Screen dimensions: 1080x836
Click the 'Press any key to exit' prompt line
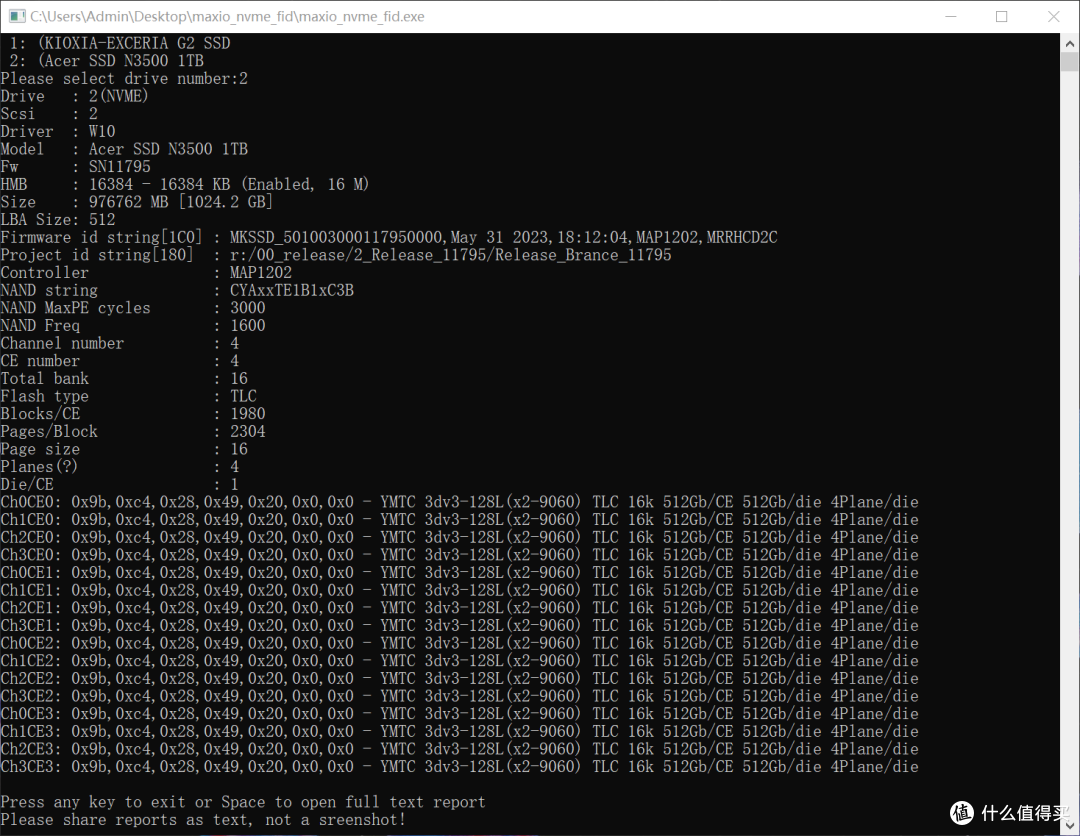pyautogui.click(x=243, y=802)
